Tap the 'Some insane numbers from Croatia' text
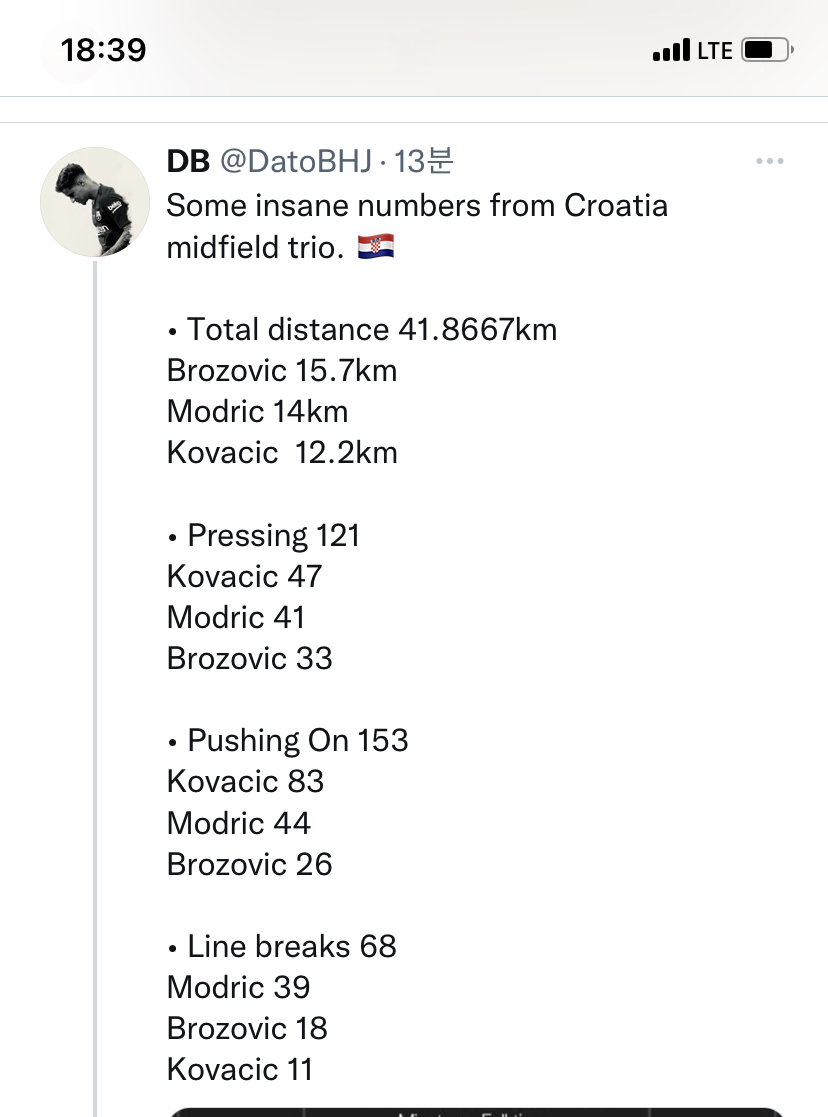 pyautogui.click(x=417, y=206)
